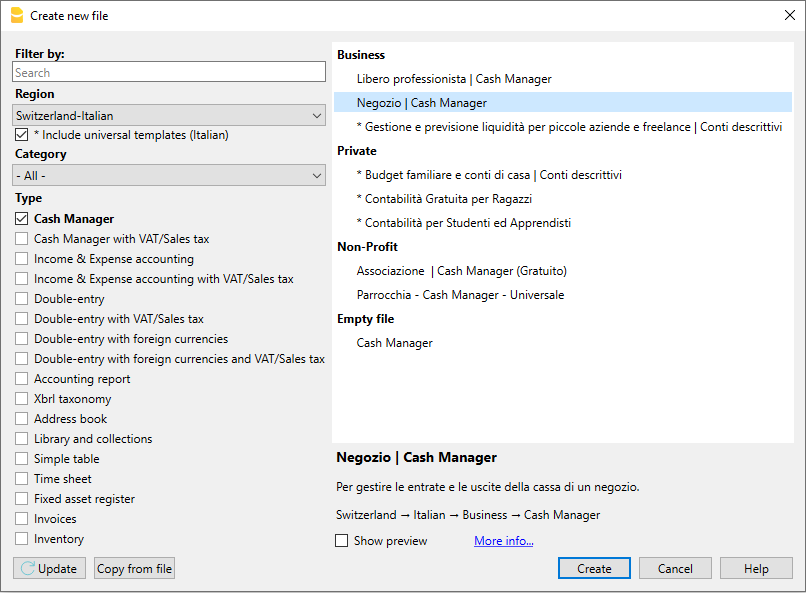Click the Private group heading
The image size is (806, 593).
357,151
